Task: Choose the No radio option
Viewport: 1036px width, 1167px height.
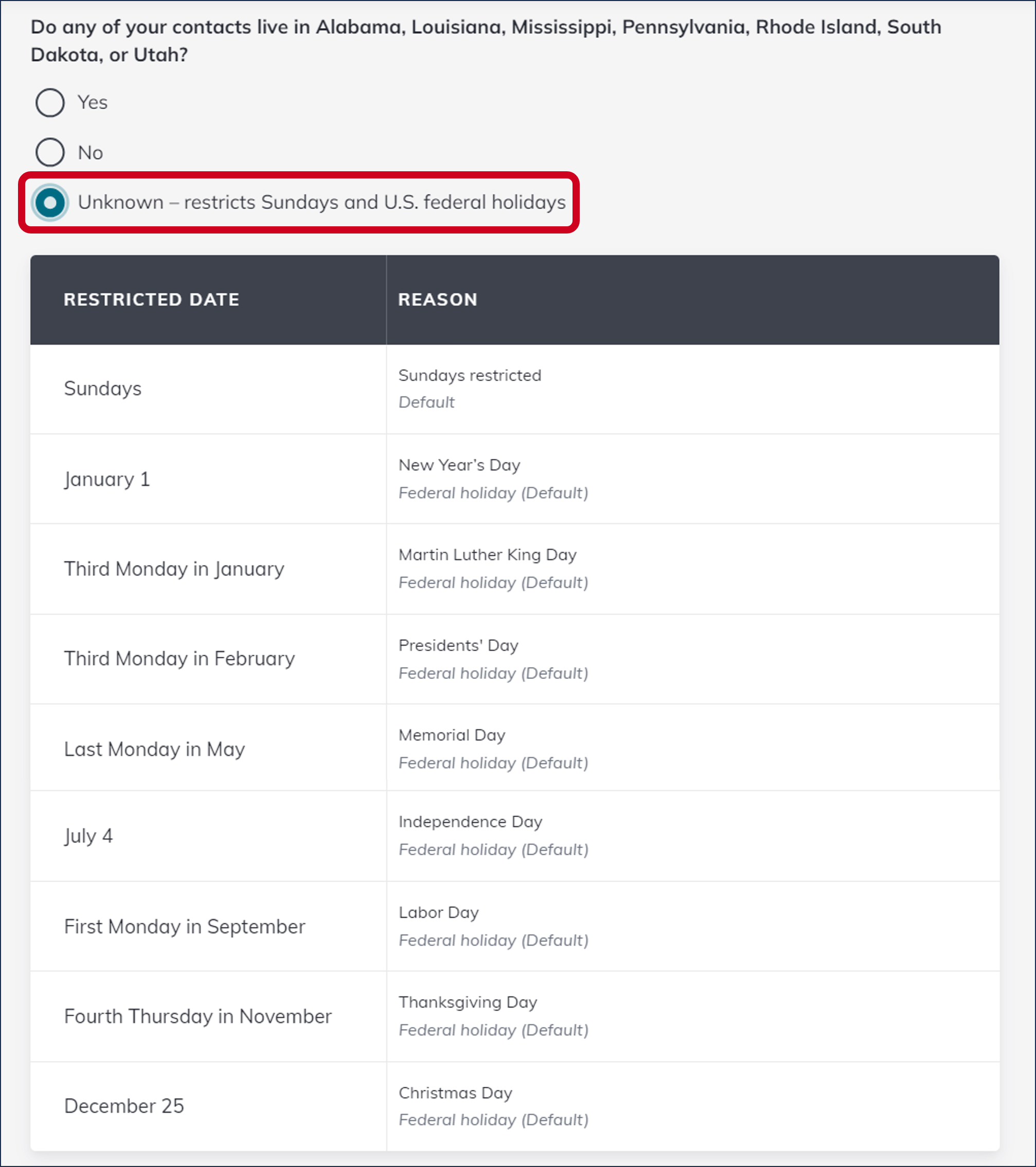Action: pos(50,152)
